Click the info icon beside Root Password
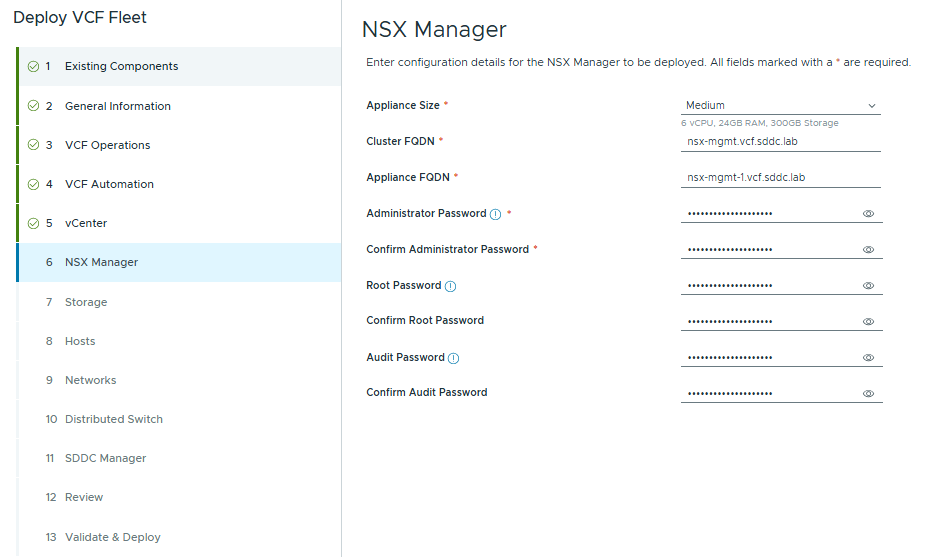925x557 pixels. pos(450,286)
